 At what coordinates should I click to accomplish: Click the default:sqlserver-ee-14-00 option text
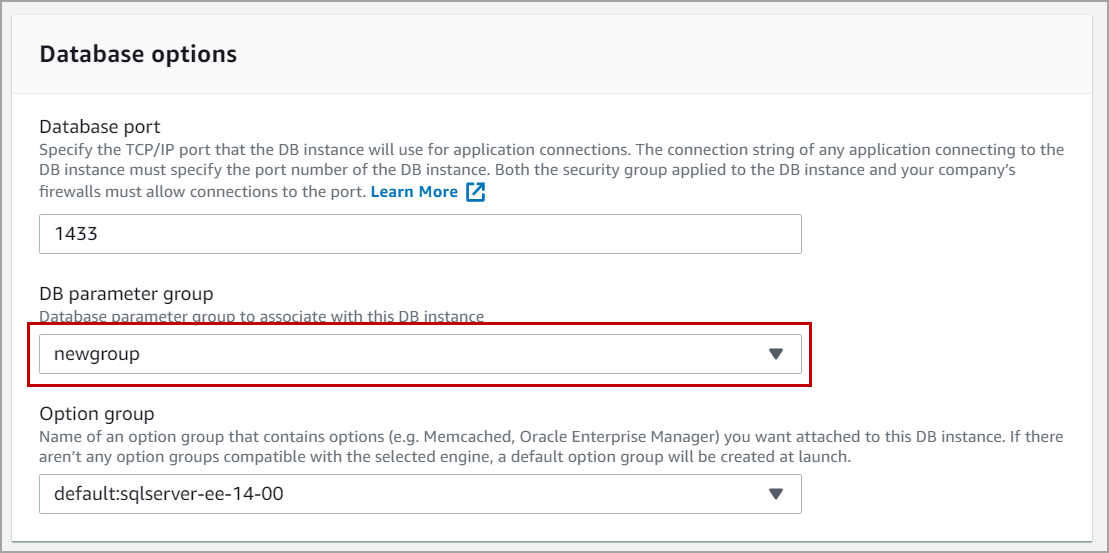click(161, 494)
